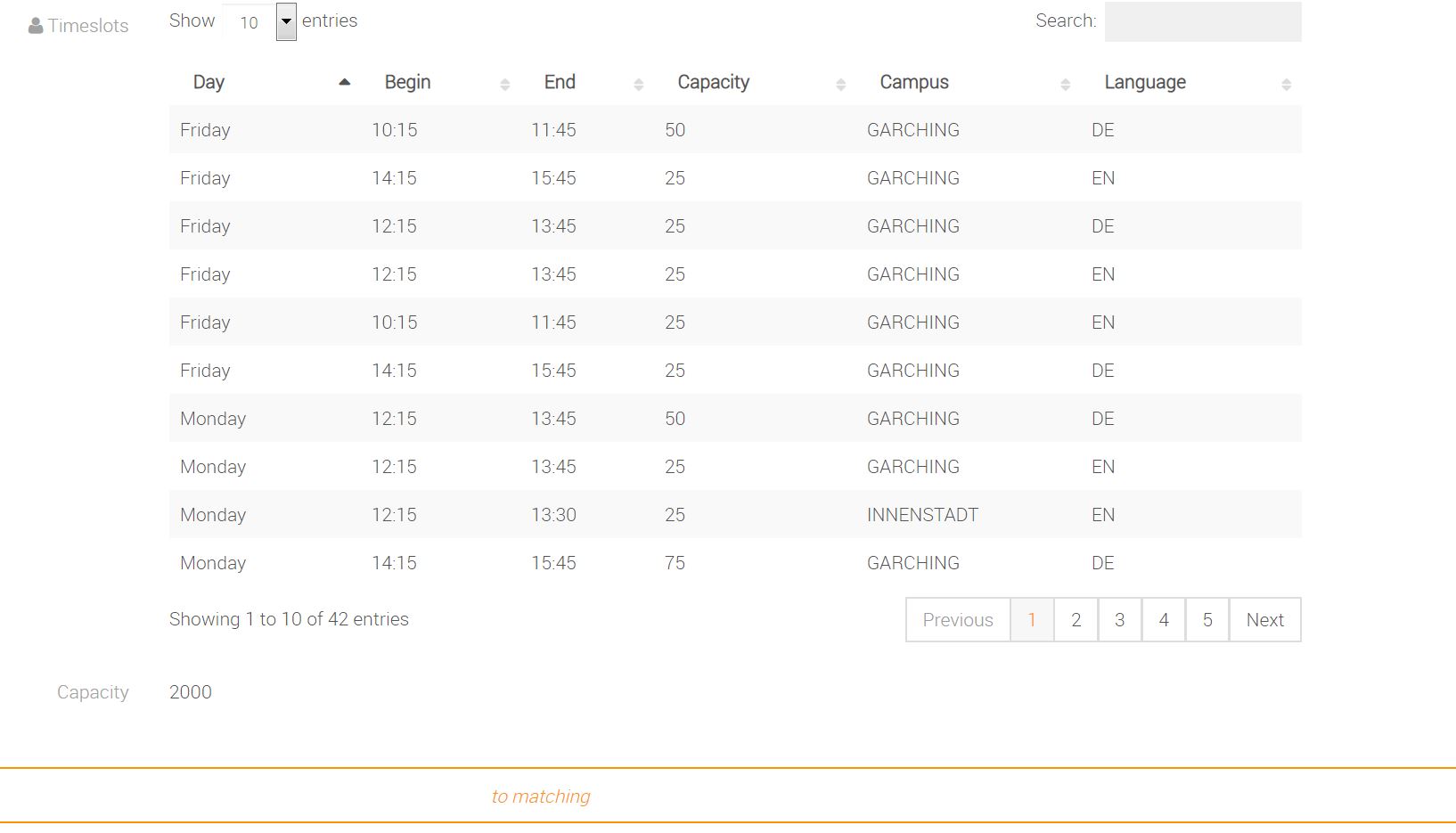Click sort arrows icon beside End
Image resolution: width=1456 pixels, height=833 pixels.
pos(639,84)
